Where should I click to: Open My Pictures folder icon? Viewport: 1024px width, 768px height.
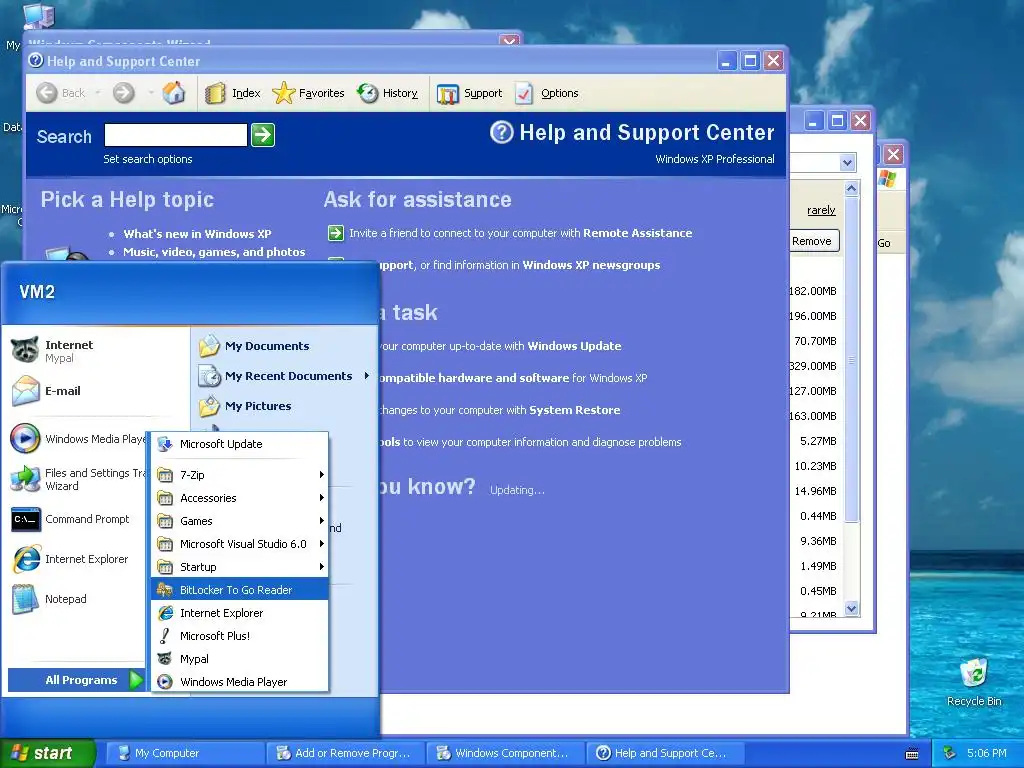click(x=210, y=406)
